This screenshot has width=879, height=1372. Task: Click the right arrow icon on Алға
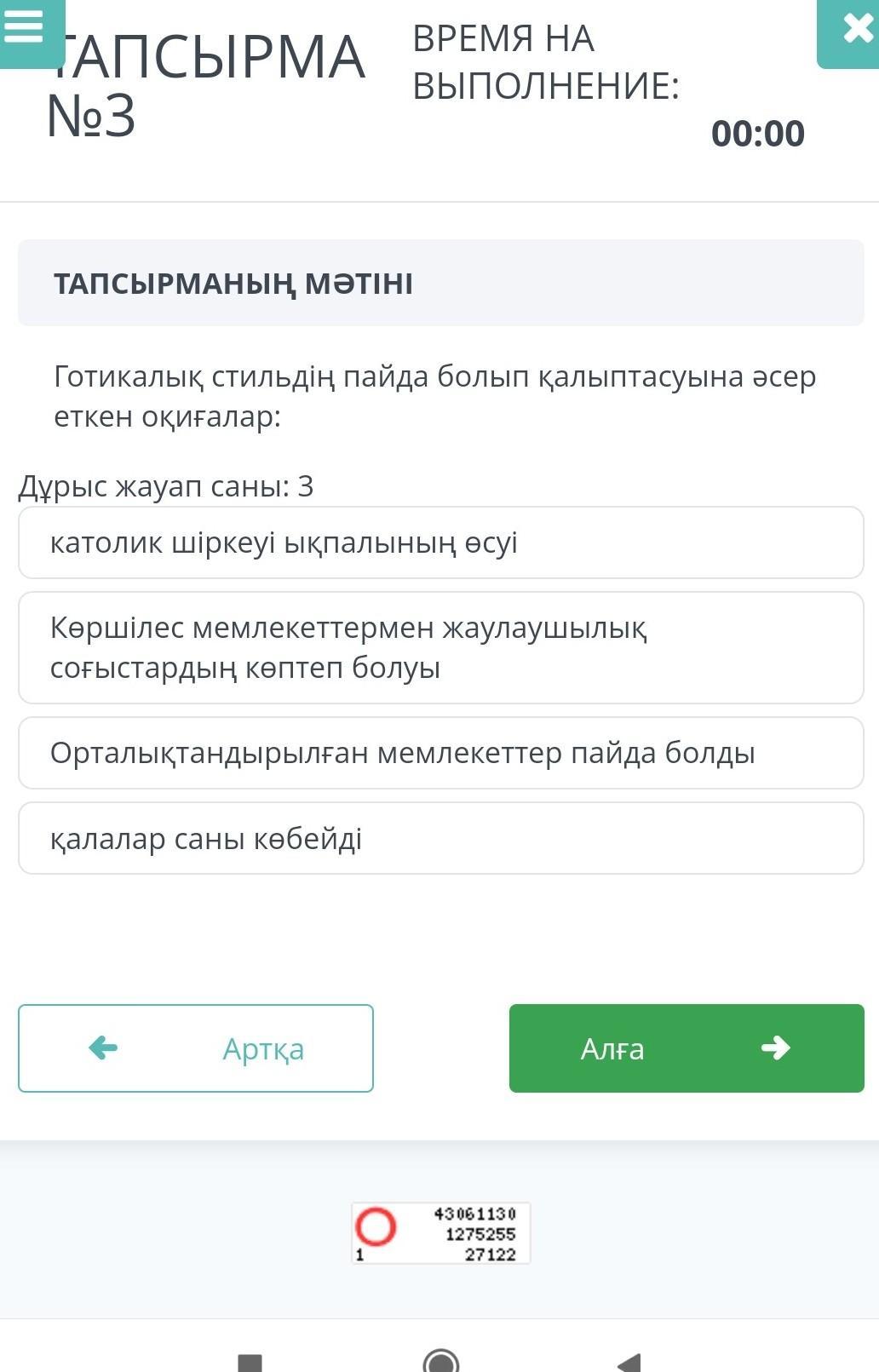tap(775, 1048)
